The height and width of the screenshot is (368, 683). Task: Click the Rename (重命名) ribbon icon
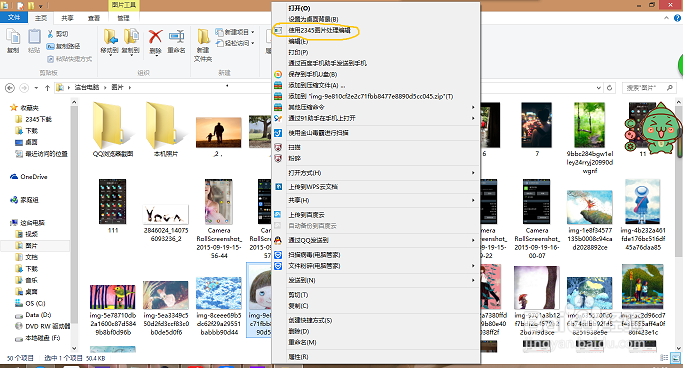(176, 37)
